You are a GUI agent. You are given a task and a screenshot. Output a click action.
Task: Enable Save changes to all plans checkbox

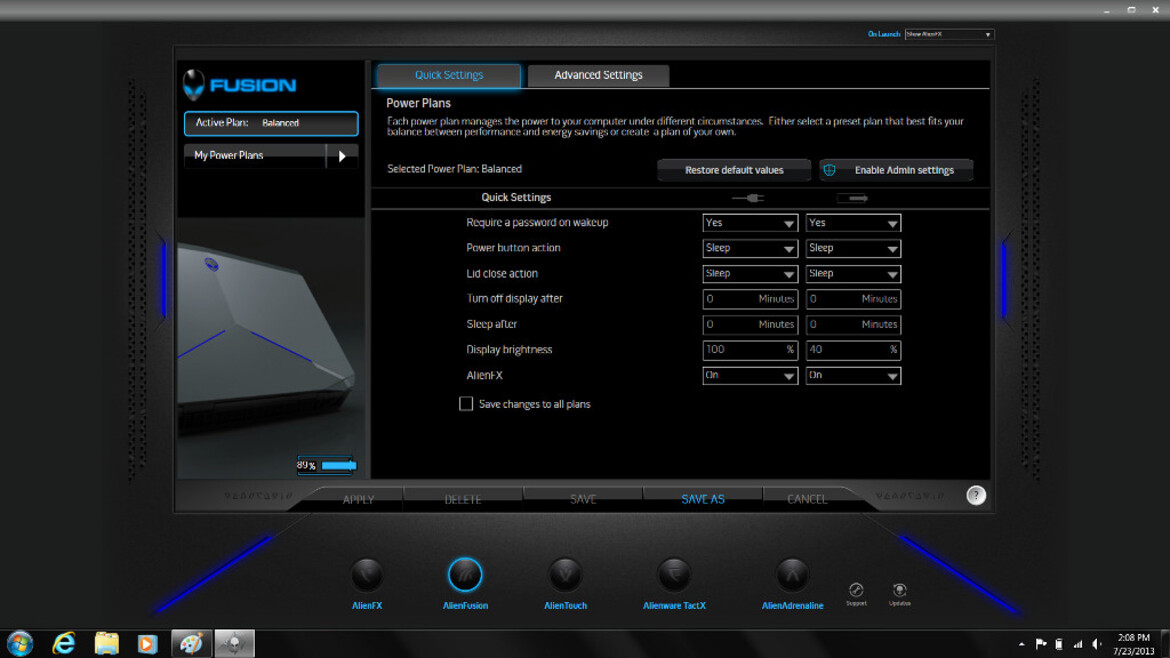(x=466, y=404)
